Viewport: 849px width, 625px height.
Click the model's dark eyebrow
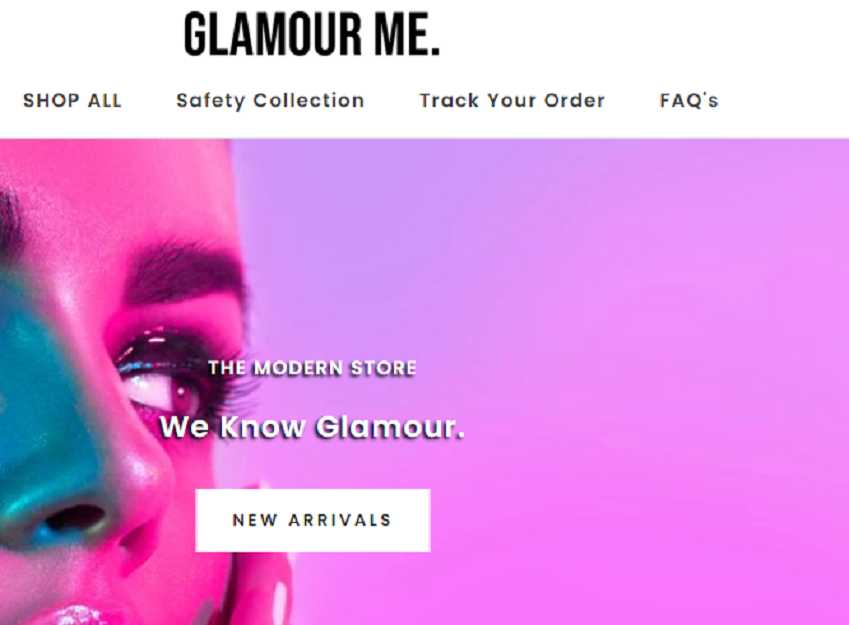click(x=184, y=274)
